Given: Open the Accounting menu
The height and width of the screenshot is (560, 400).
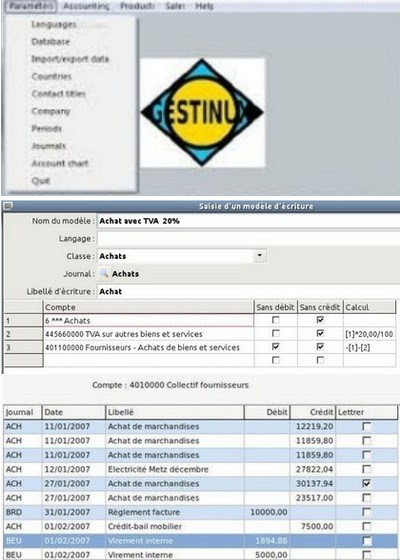Looking at the screenshot, I should pyautogui.click(x=86, y=6).
